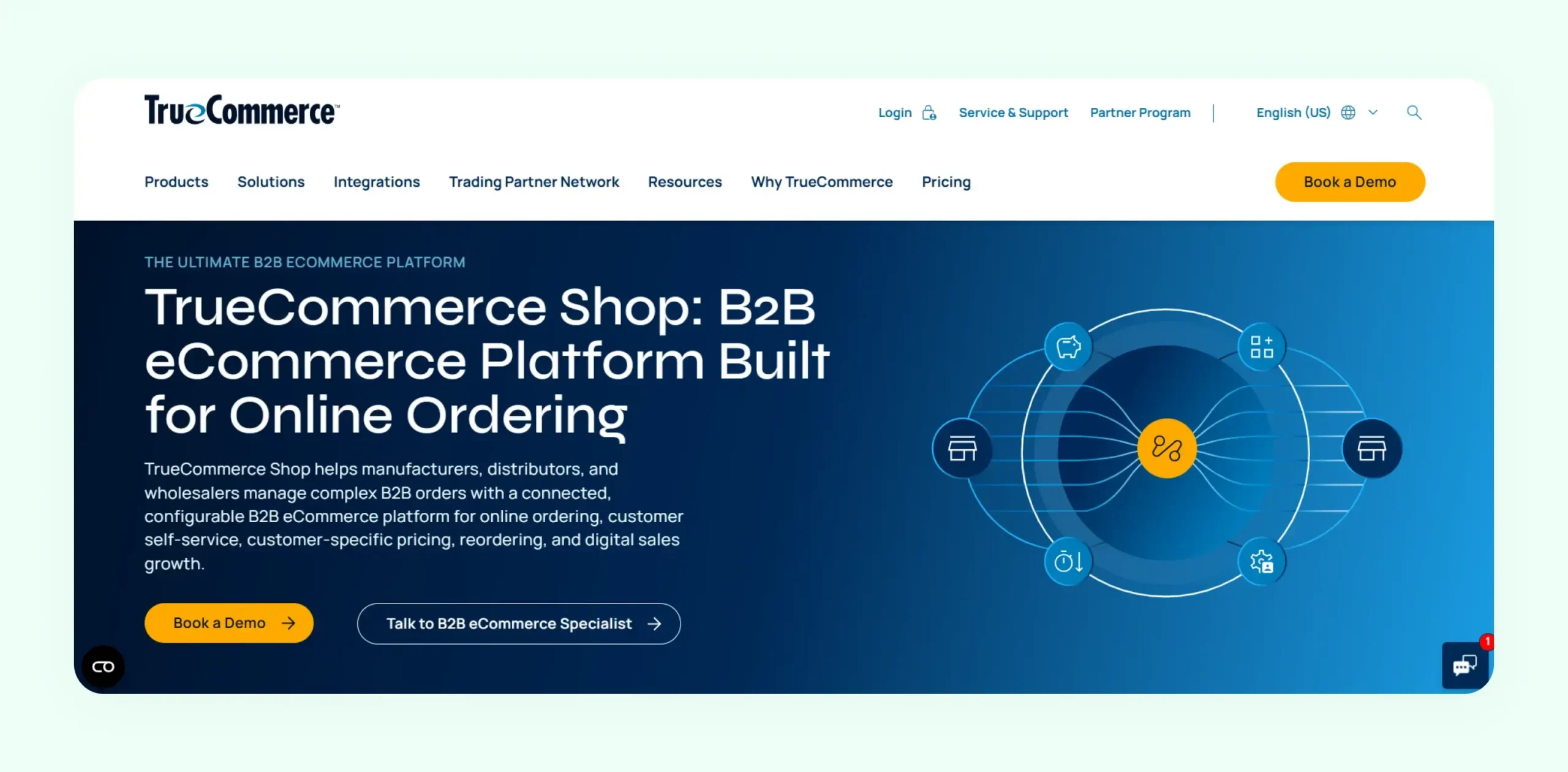Click the TrueCommerce logo
Viewport: 1568px width, 772px height.
click(242, 110)
